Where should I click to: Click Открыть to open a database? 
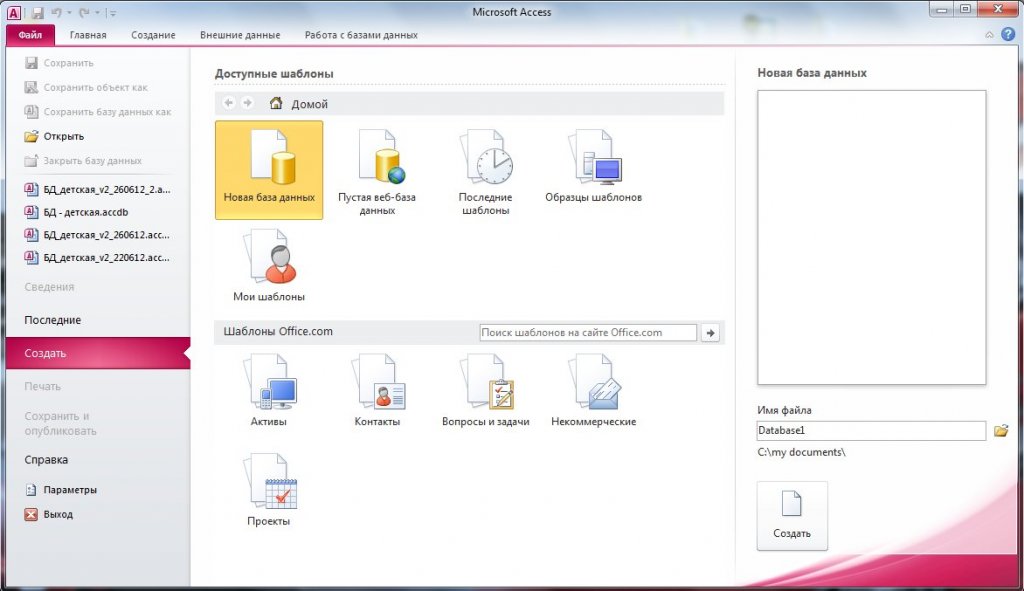[54, 136]
